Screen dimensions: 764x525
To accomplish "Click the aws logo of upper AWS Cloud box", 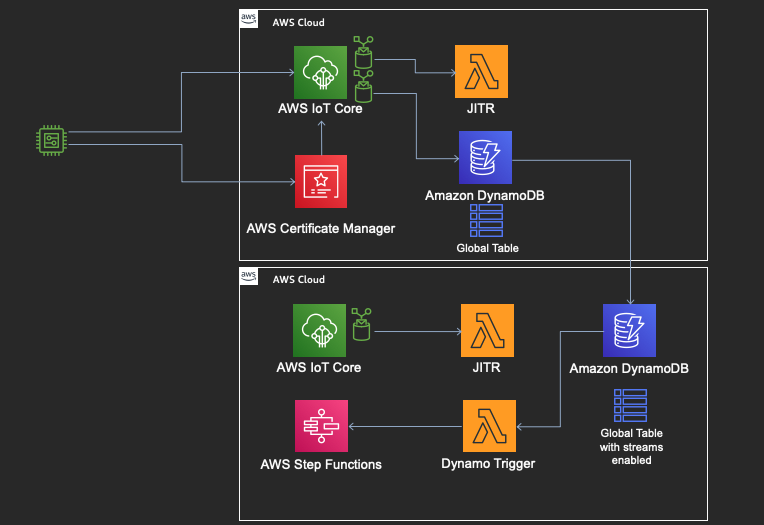I will coord(248,19).
